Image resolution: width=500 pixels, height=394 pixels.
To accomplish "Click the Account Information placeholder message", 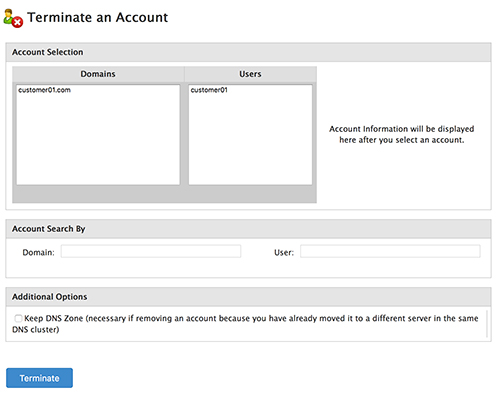I will pyautogui.click(x=402, y=134).
